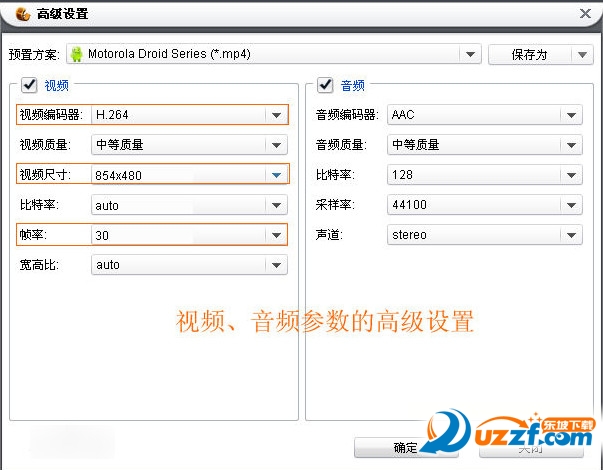The width and height of the screenshot is (603, 470).
Task: Click the 保存为 button
Action: pyautogui.click(x=529, y=54)
